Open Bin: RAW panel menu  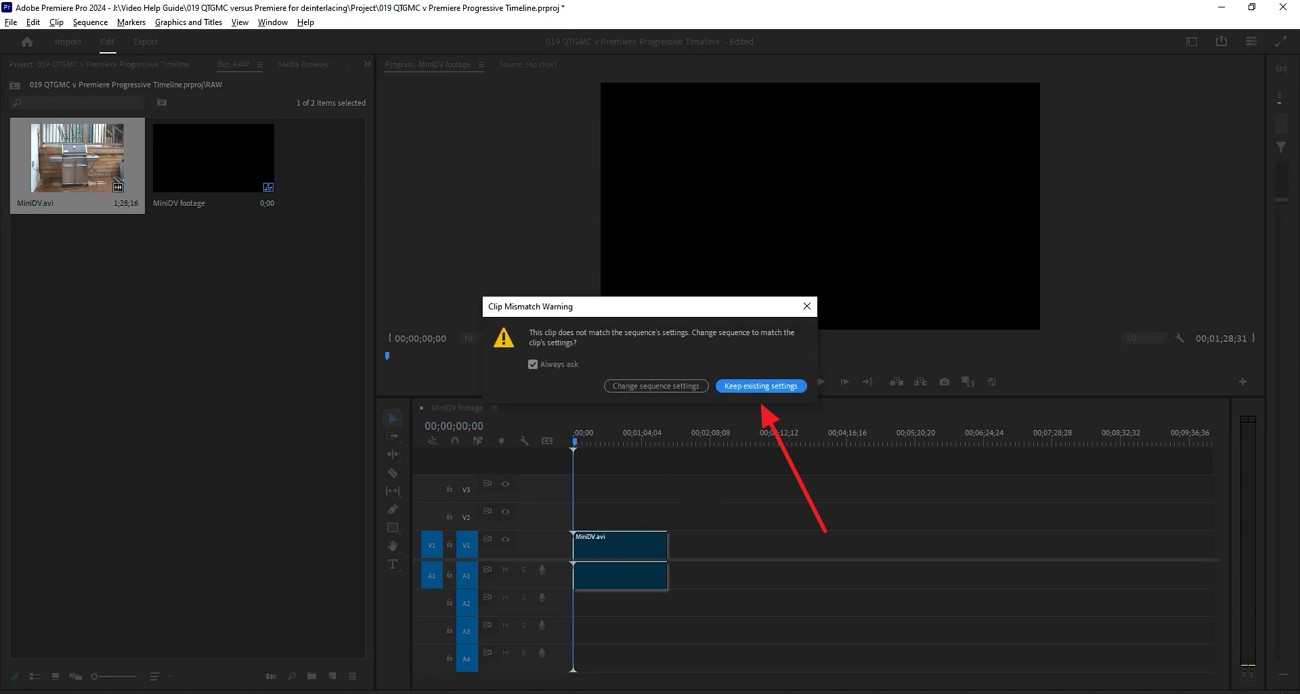pos(260,64)
